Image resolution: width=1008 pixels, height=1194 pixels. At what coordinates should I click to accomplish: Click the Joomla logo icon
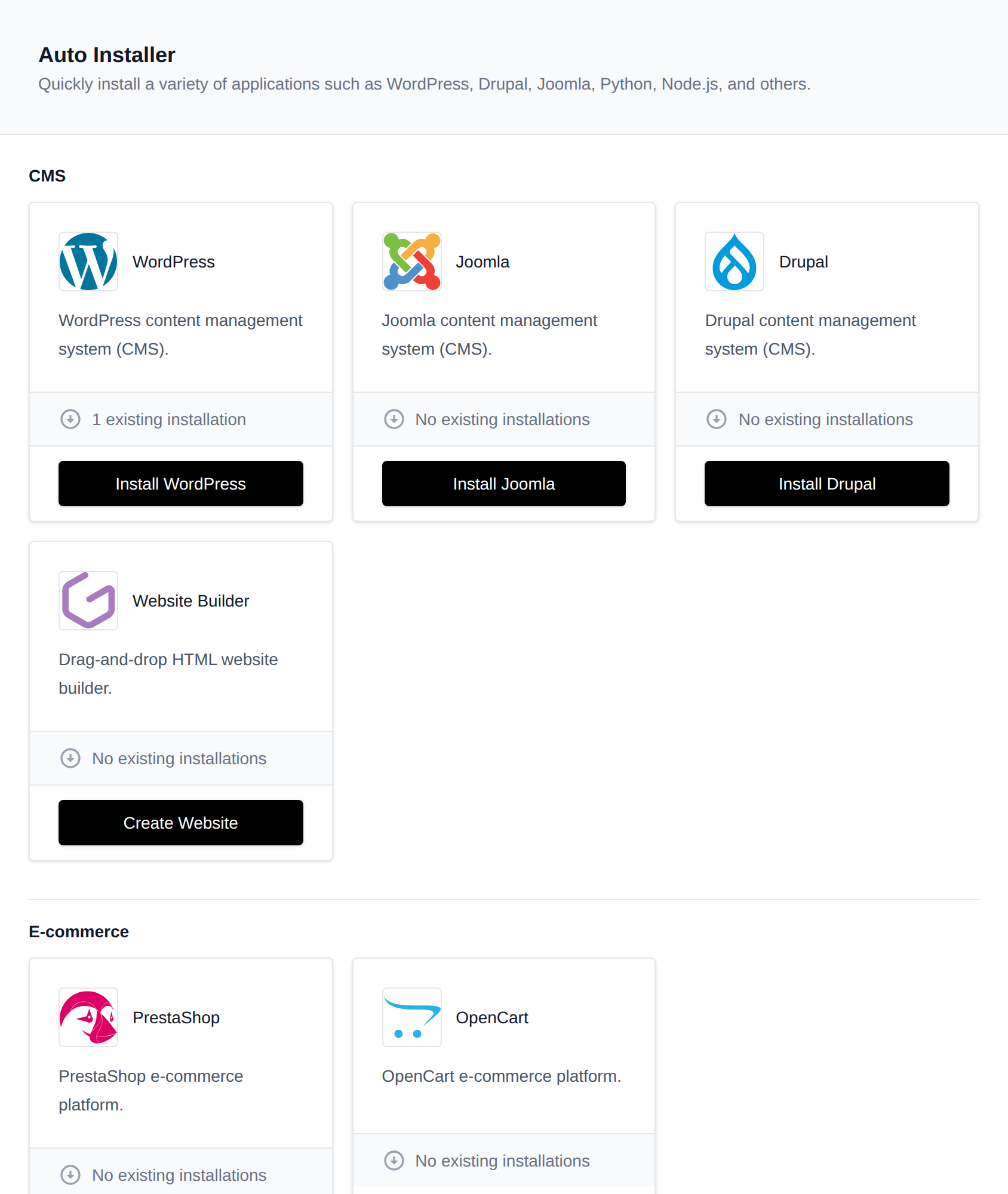pos(412,261)
